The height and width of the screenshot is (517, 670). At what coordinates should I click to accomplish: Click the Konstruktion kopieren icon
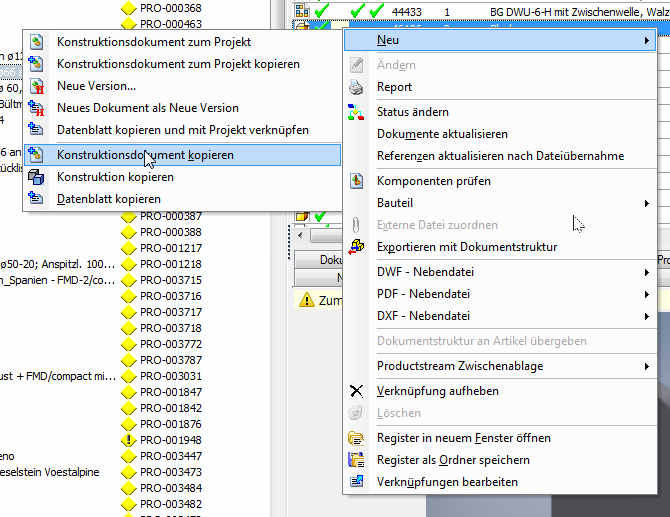pos(37,177)
